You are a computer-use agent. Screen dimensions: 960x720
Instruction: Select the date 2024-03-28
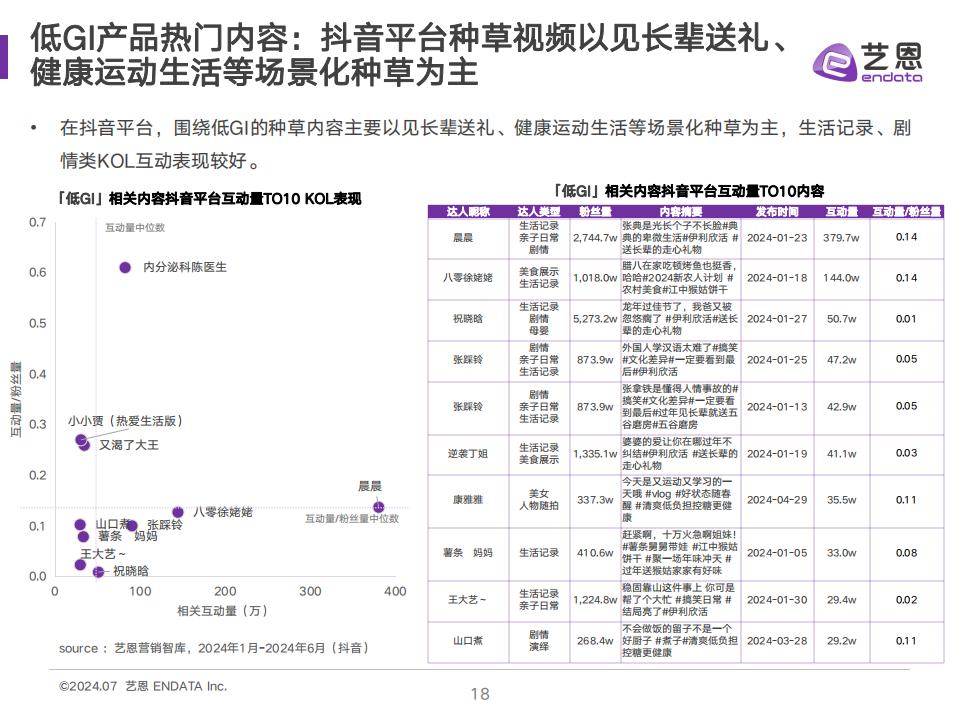pyautogui.click(x=777, y=640)
